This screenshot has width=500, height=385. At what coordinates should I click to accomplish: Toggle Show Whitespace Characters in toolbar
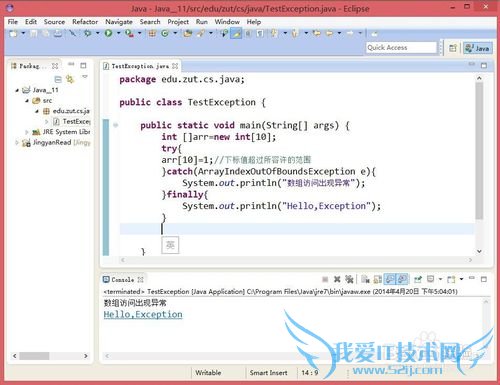click(x=260, y=33)
